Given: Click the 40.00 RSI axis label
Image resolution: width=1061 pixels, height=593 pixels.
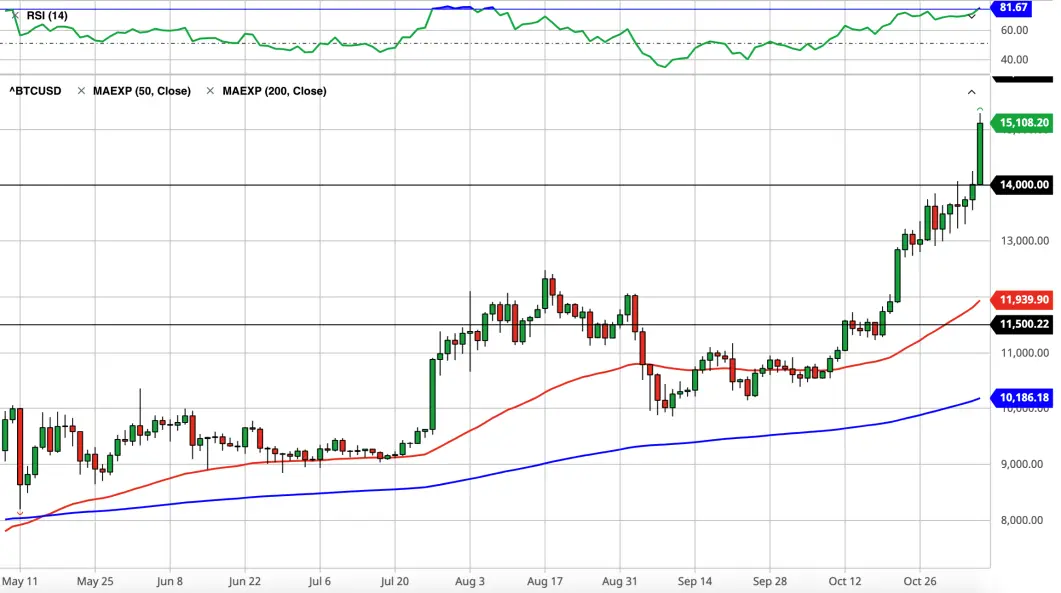Looking at the screenshot, I should pos(1014,60).
